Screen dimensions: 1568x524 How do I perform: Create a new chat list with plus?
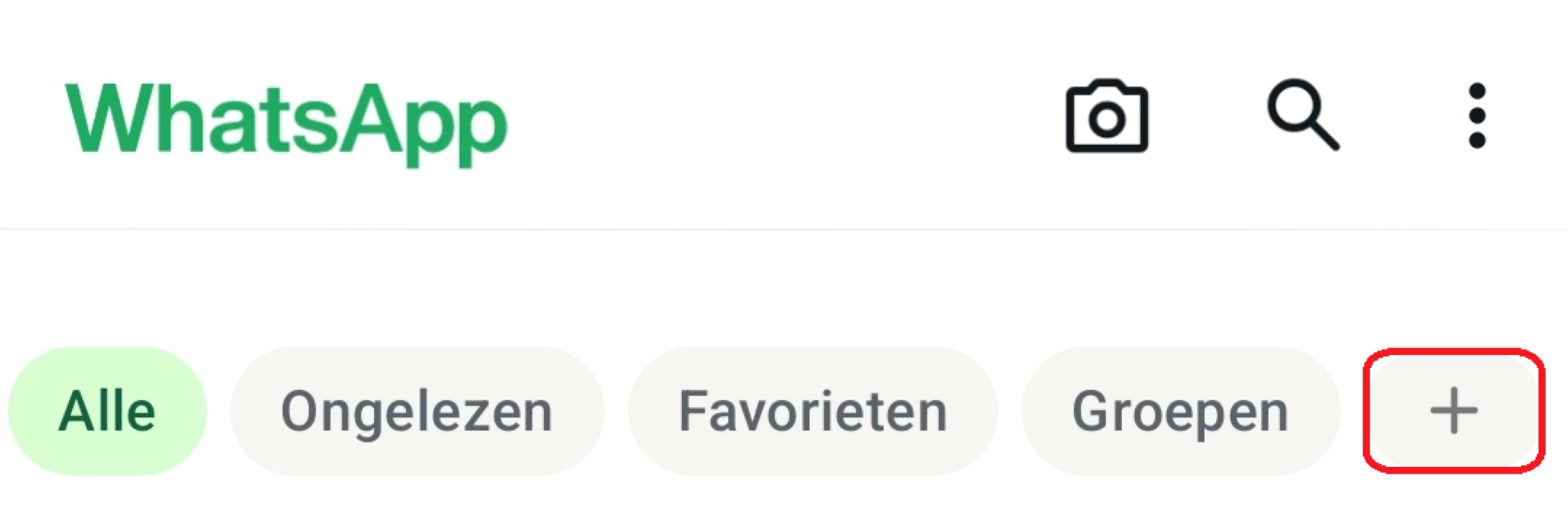coord(1454,410)
